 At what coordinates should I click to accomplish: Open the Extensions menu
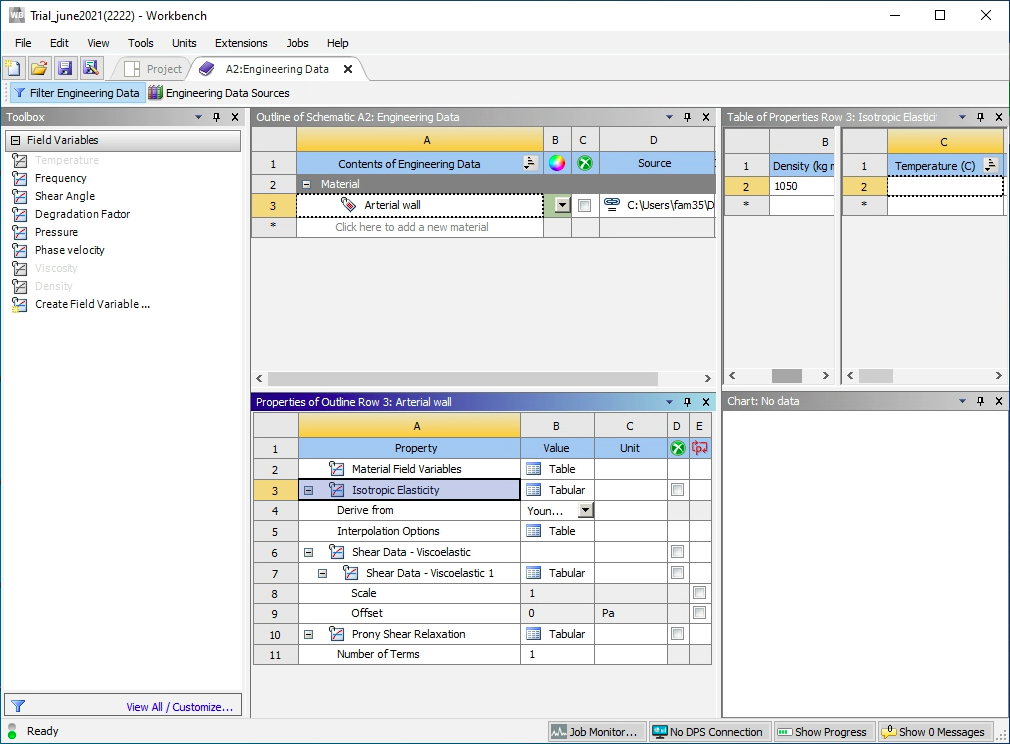[241, 43]
